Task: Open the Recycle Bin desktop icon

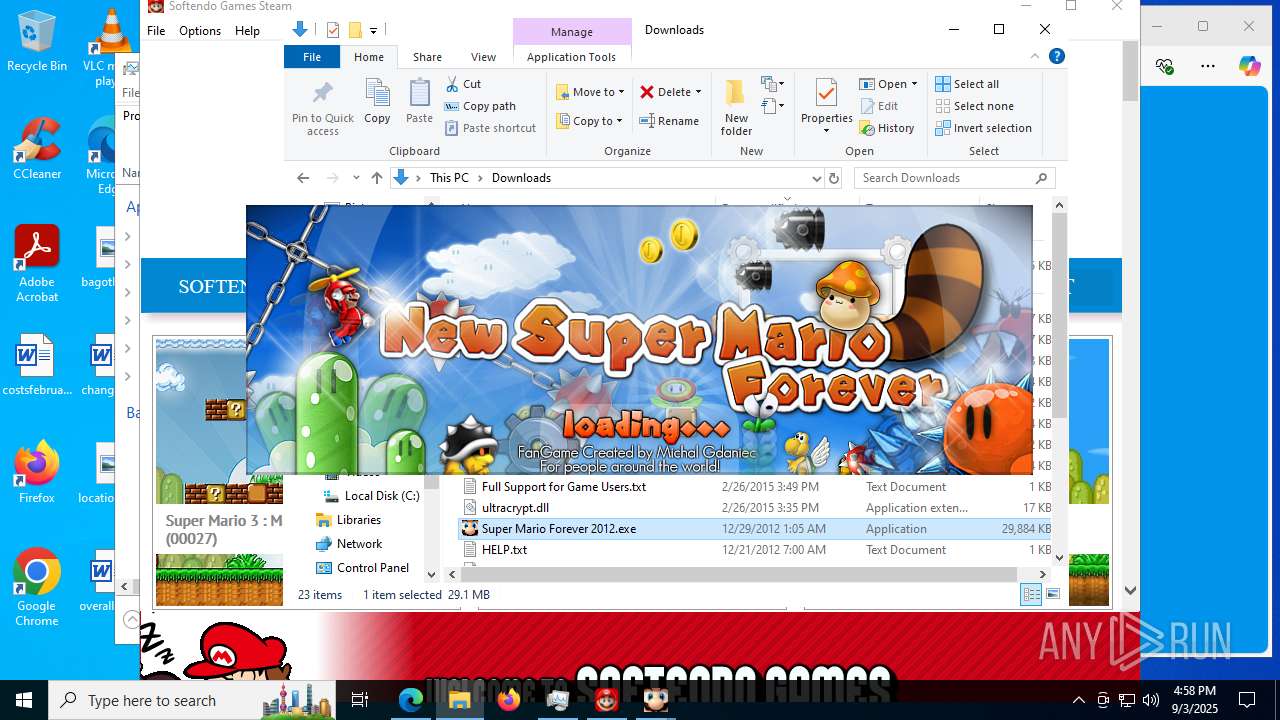Action: pos(37,42)
